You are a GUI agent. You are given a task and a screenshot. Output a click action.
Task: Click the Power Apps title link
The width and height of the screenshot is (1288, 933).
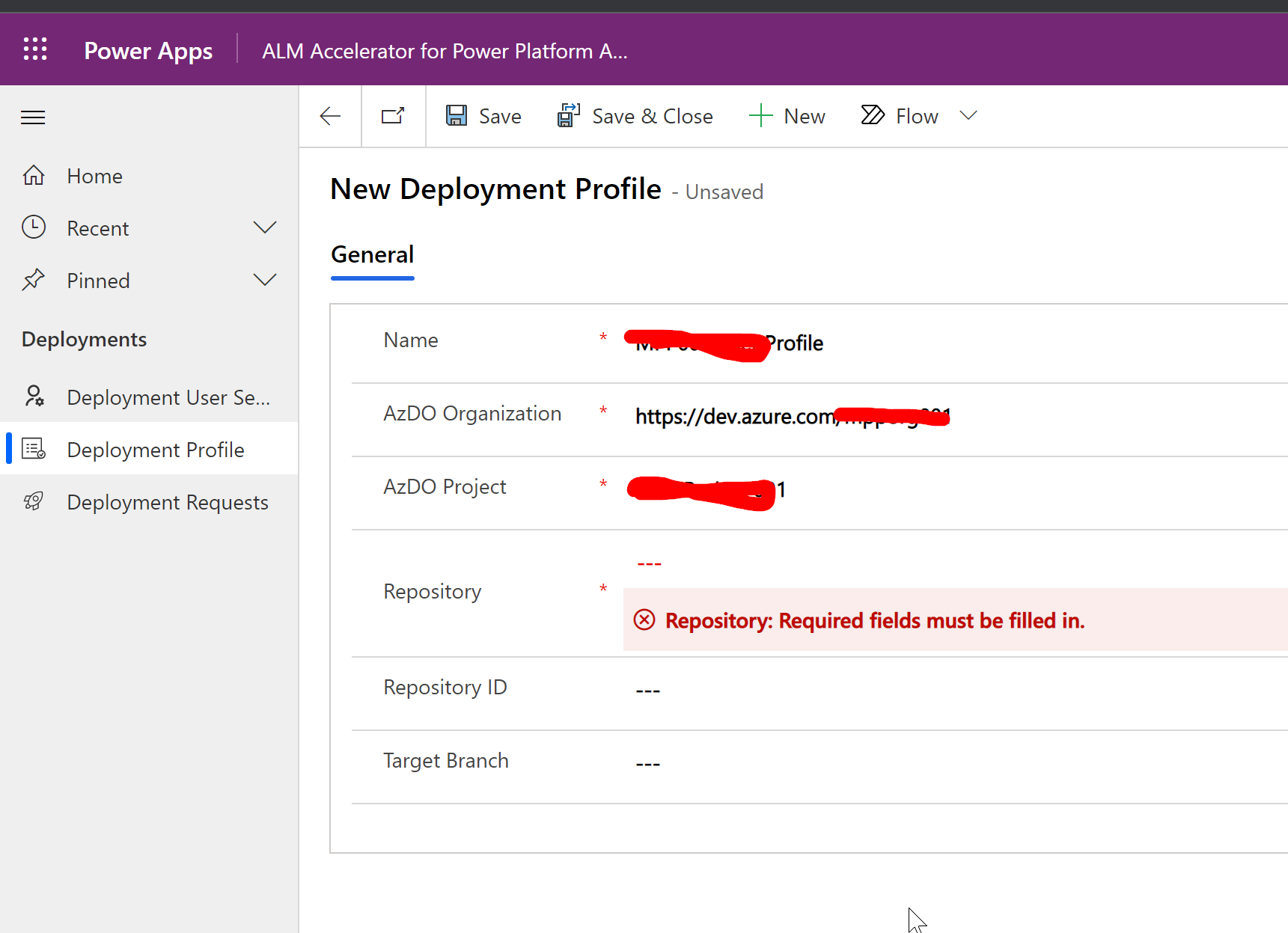tap(147, 50)
